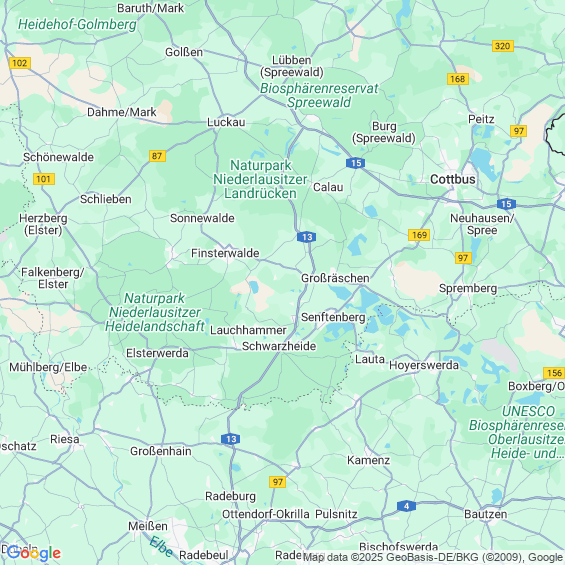Click the Biosphärenreservat Spreewald label
The image size is (565, 565).
[319, 95]
